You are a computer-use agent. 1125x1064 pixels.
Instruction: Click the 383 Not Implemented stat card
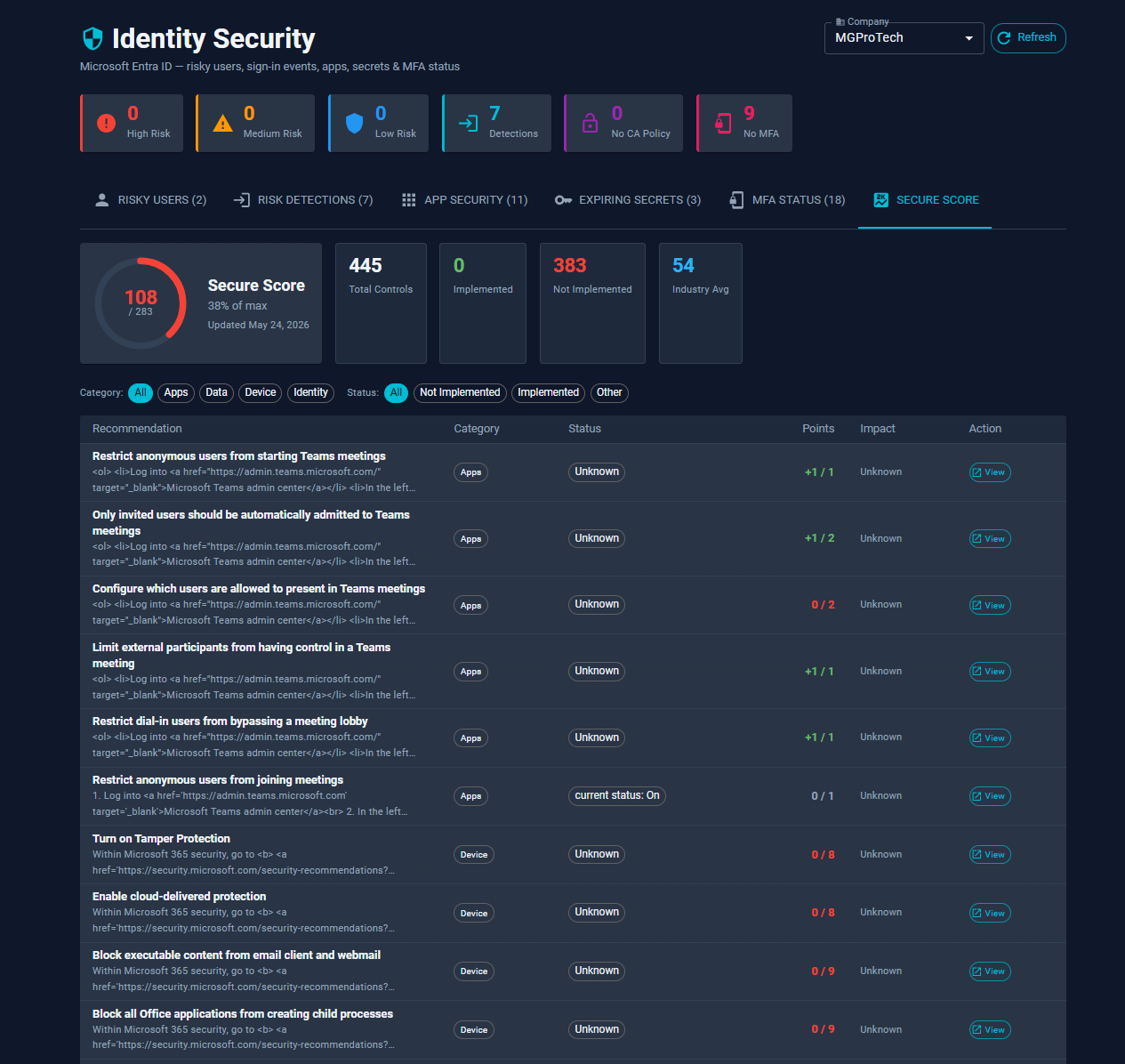pos(592,303)
